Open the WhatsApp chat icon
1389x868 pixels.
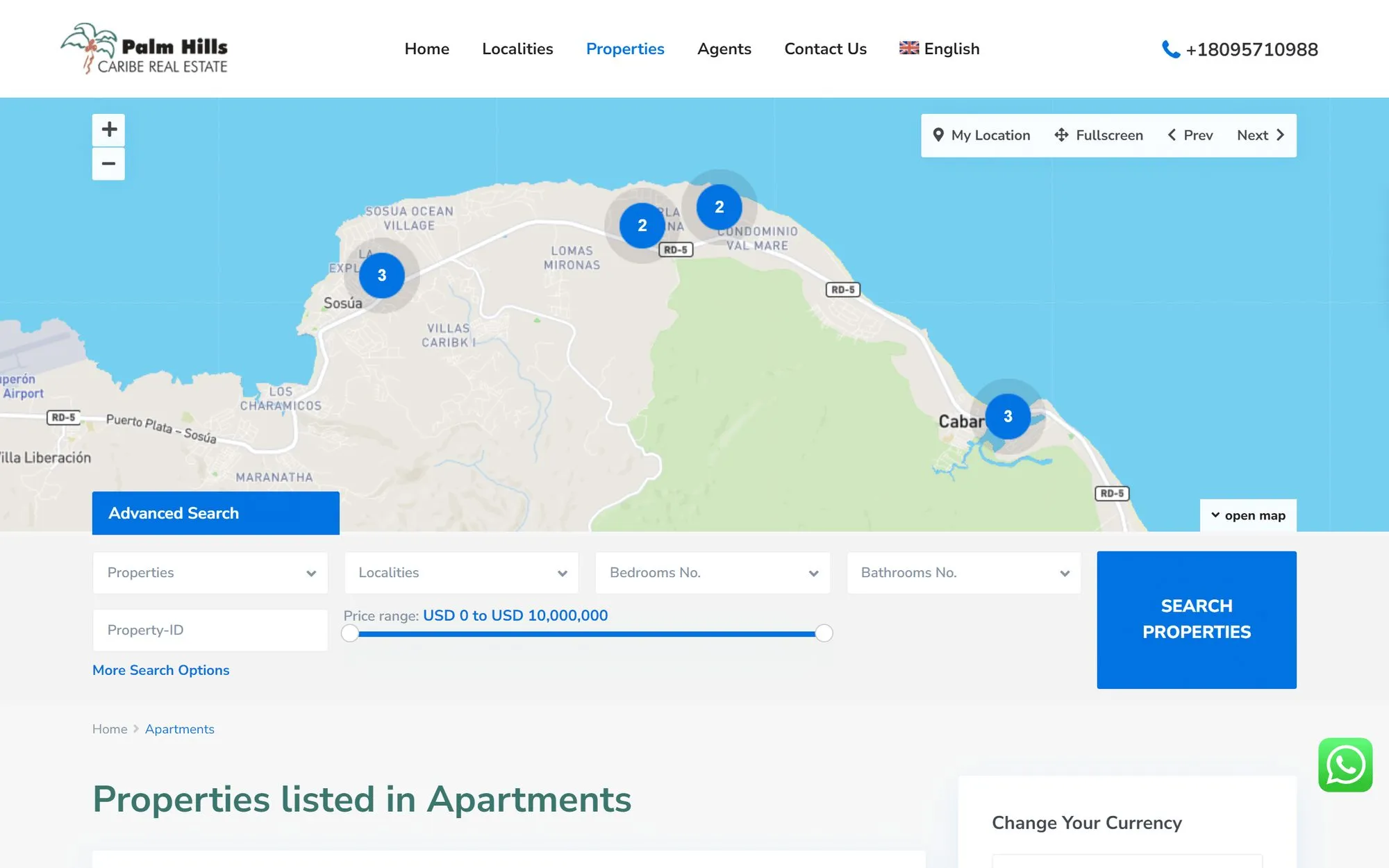1345,765
